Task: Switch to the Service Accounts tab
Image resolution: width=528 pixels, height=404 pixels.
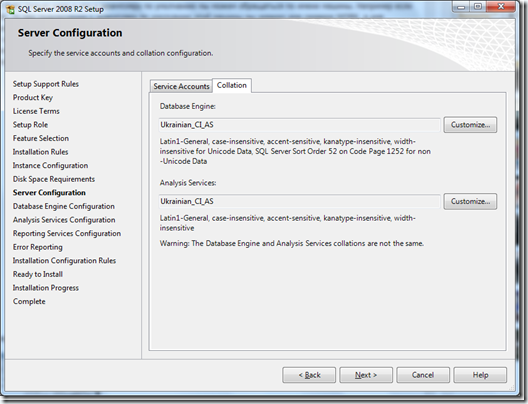Action: coord(181,87)
